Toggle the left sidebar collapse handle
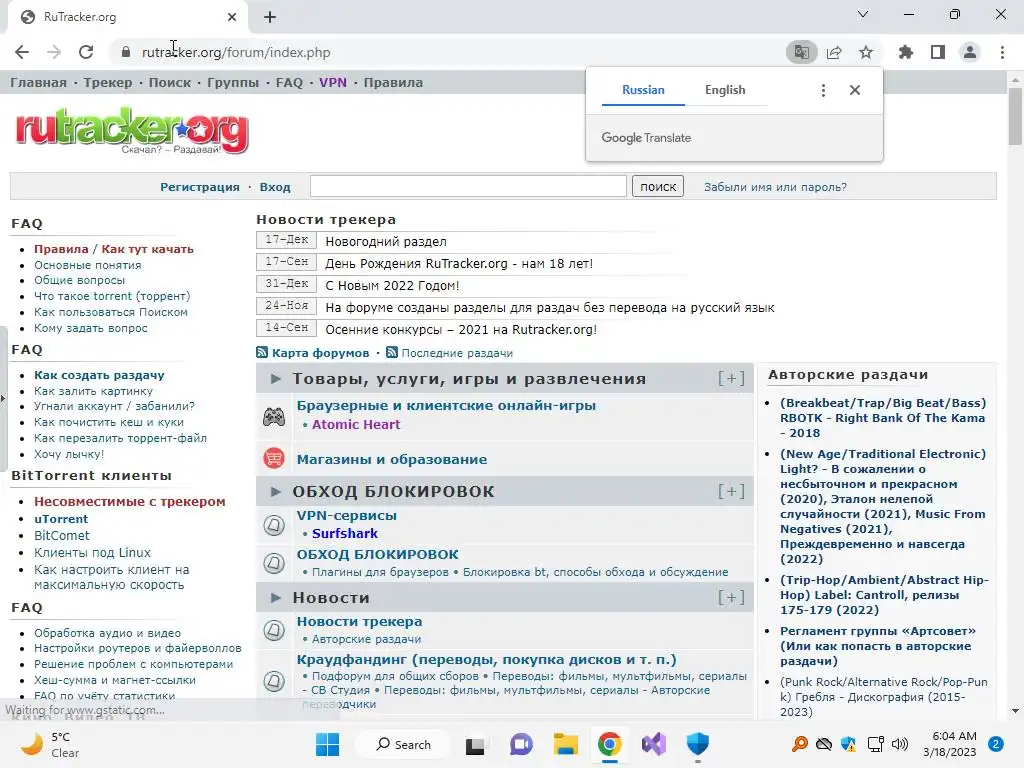The image size is (1024, 768). [x=3, y=397]
